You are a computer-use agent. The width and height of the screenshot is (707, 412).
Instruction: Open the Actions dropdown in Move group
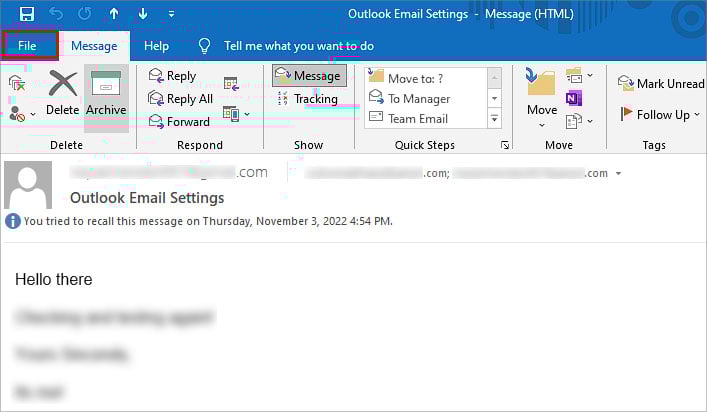coord(579,121)
